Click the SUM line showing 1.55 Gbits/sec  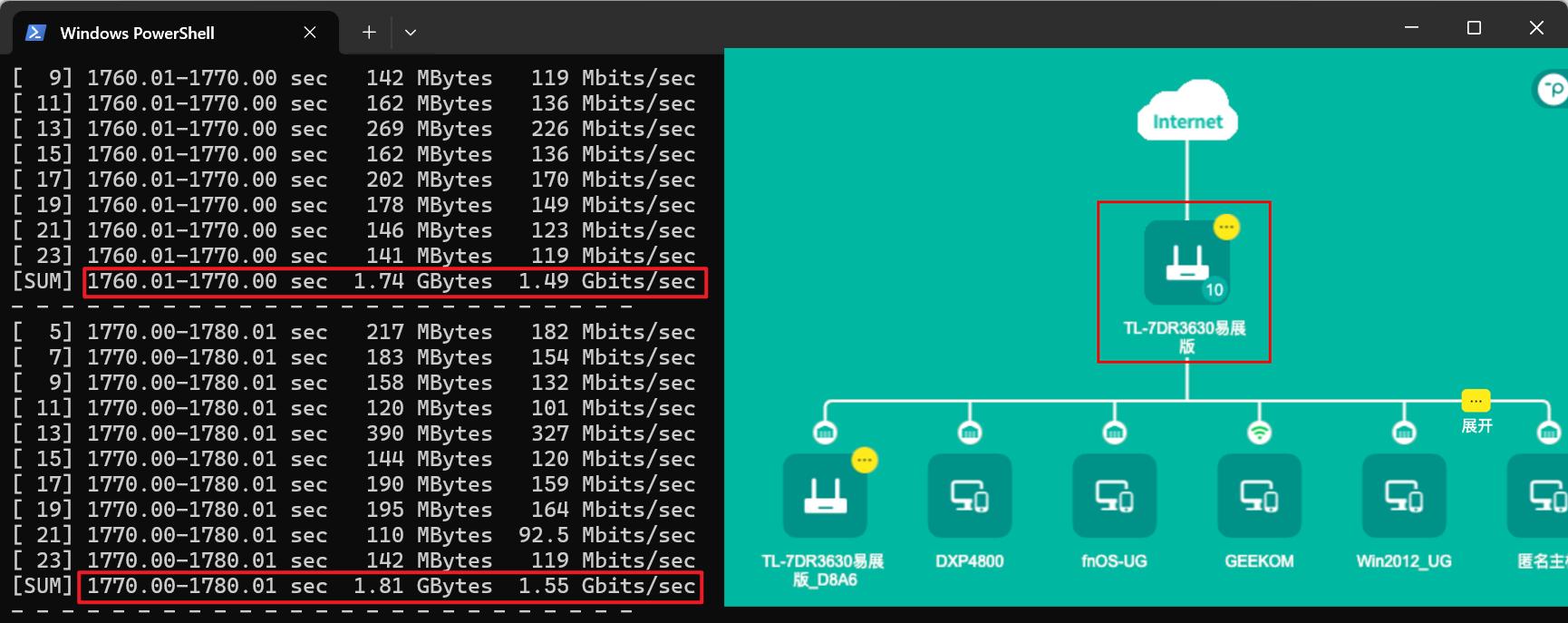pos(391,587)
